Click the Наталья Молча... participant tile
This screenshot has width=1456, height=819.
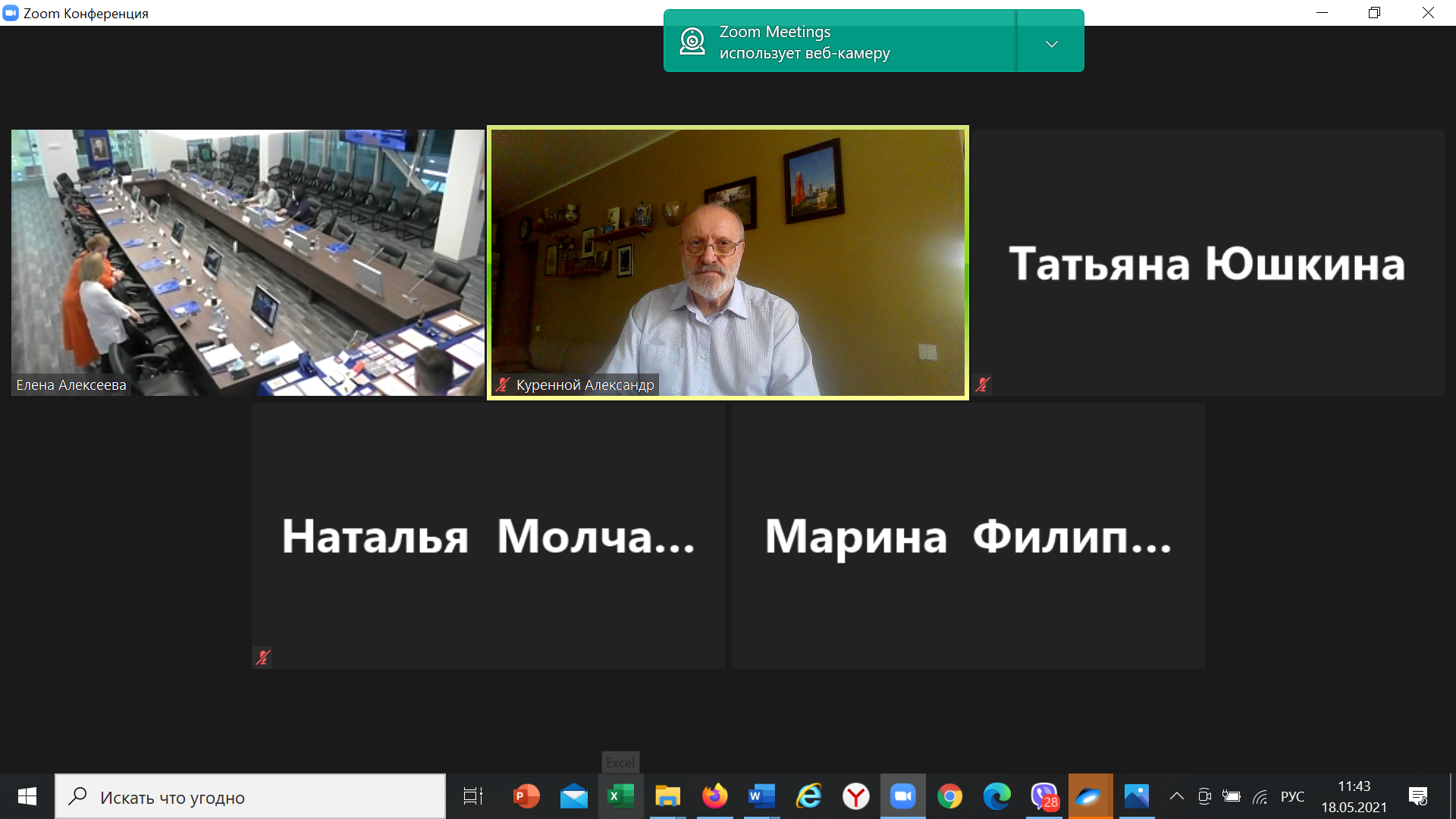click(488, 535)
